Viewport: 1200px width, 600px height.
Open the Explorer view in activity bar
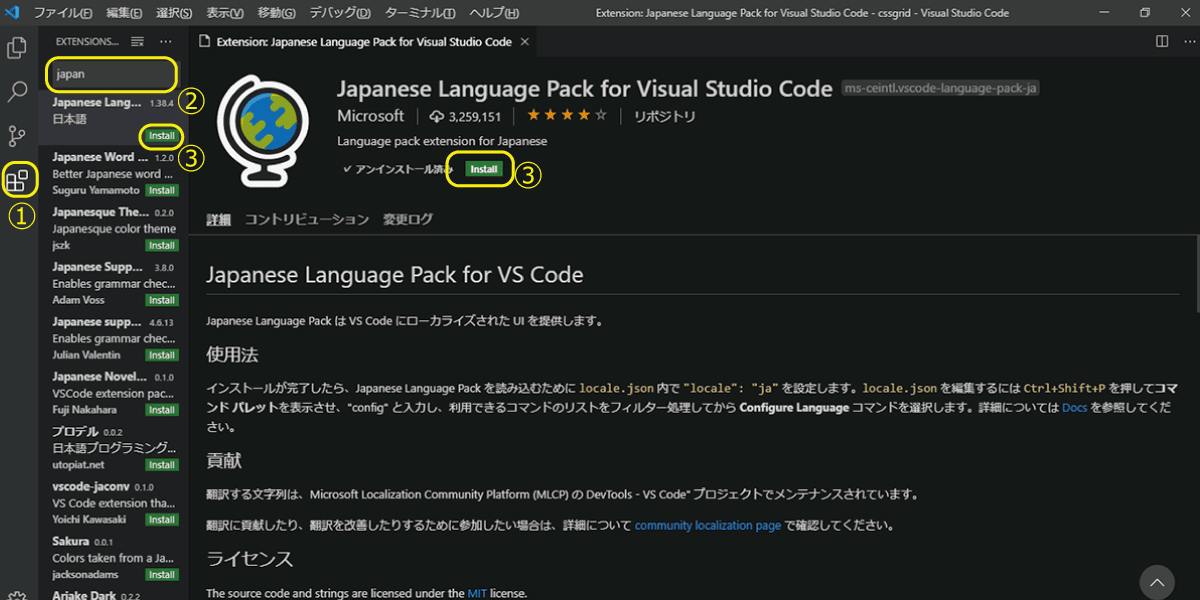point(17,47)
